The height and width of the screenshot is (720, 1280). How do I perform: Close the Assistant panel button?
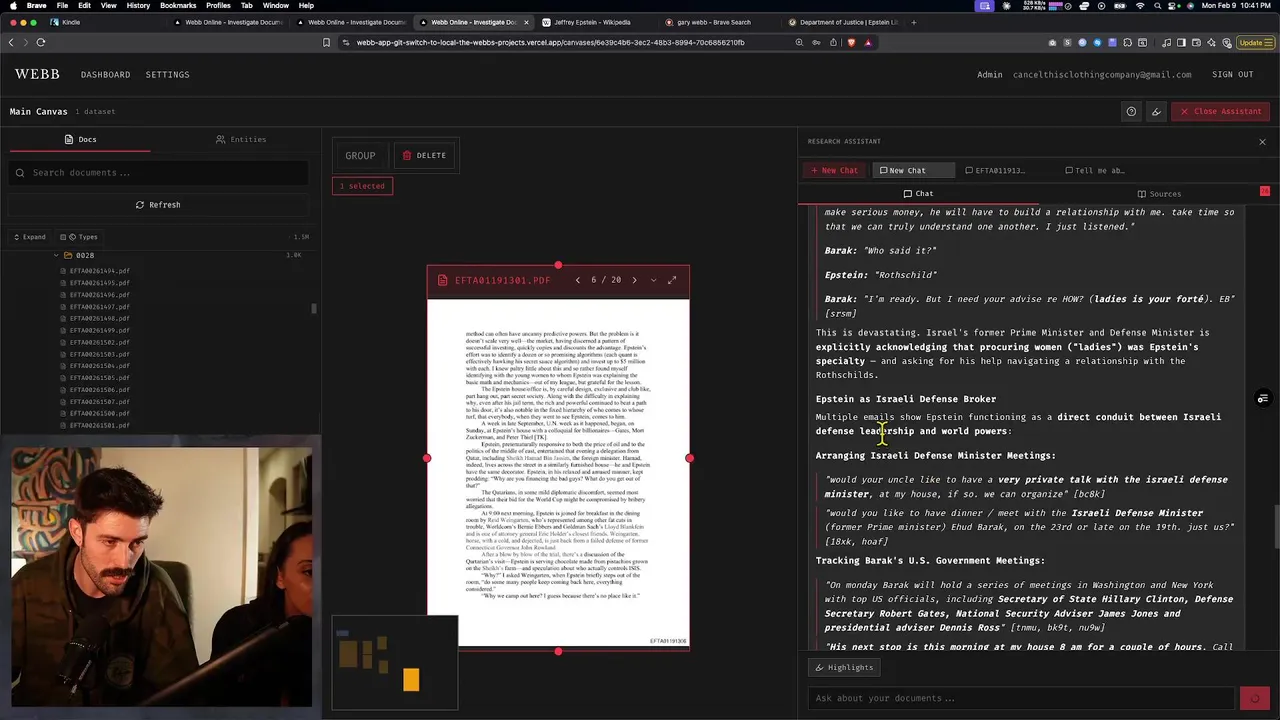[x=1220, y=111]
